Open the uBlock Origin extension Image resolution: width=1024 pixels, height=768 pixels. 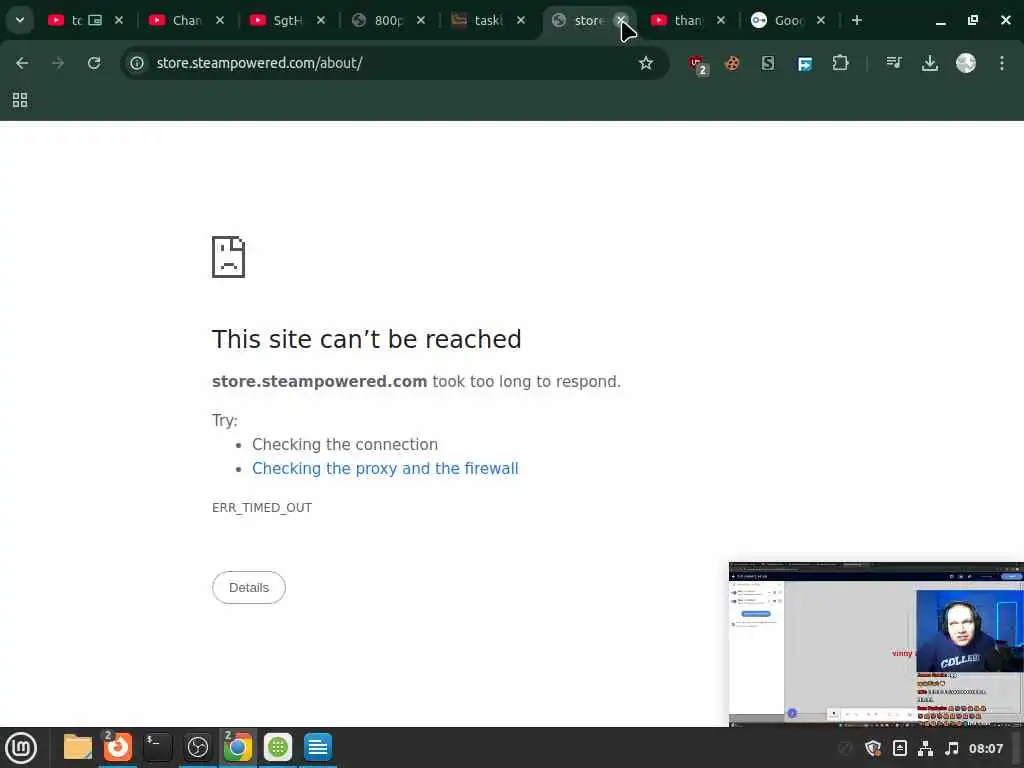tap(697, 64)
